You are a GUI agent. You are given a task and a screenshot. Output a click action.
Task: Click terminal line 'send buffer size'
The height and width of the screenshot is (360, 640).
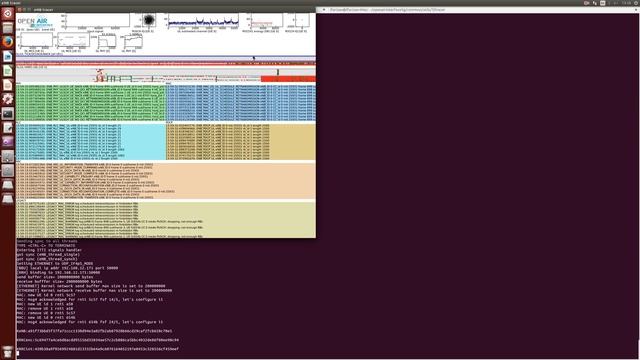[55, 277]
